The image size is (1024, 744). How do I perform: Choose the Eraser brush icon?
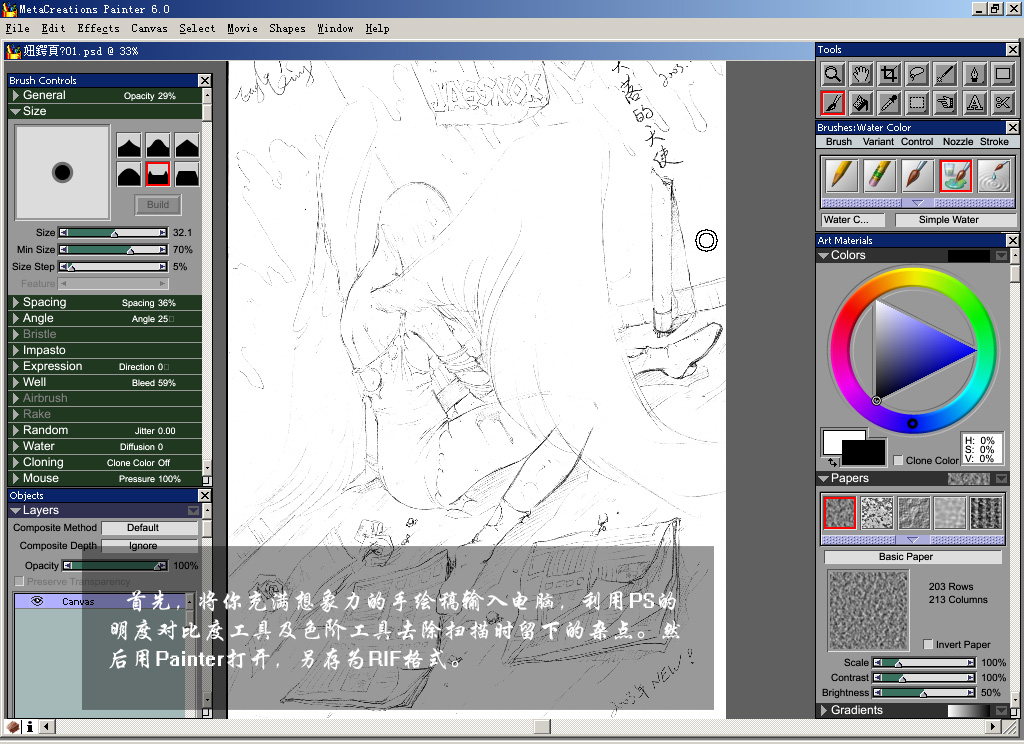[x=879, y=175]
